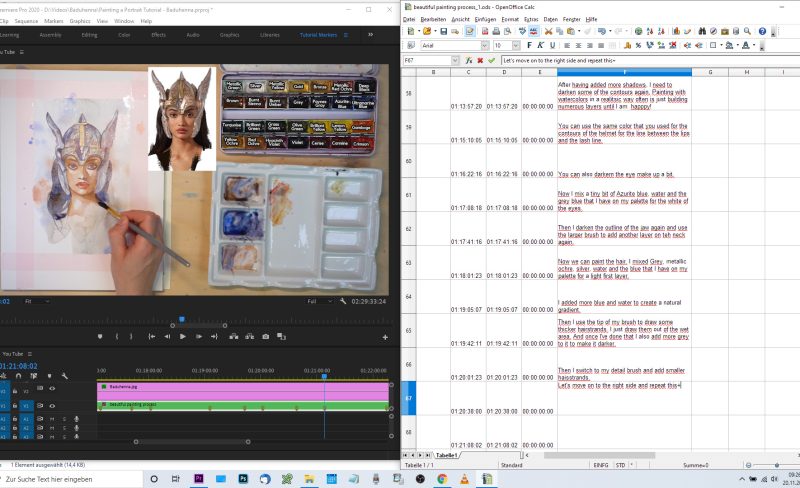Open the button editor plus icon

tap(385, 337)
